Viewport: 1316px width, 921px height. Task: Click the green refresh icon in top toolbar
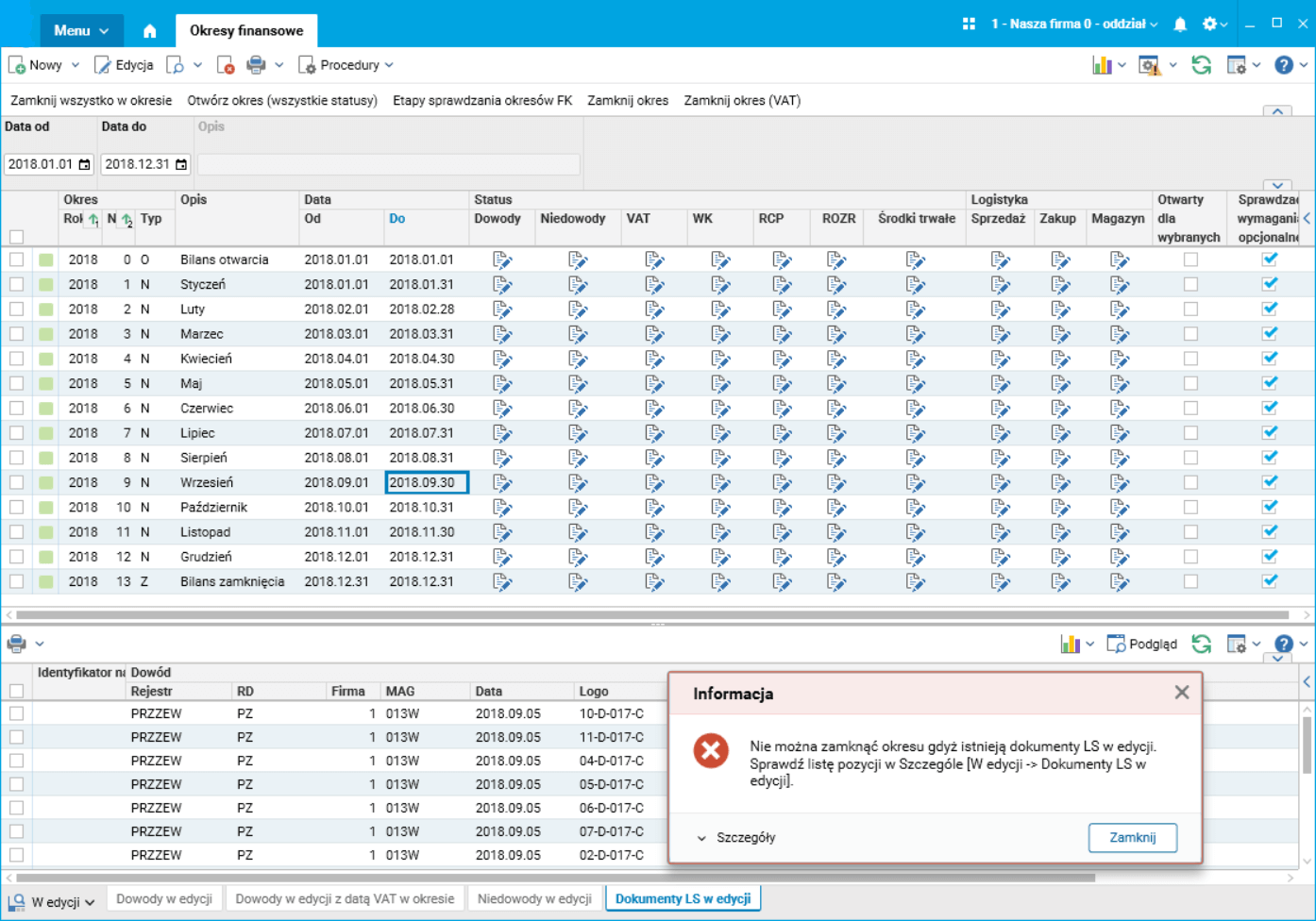coord(1201,65)
